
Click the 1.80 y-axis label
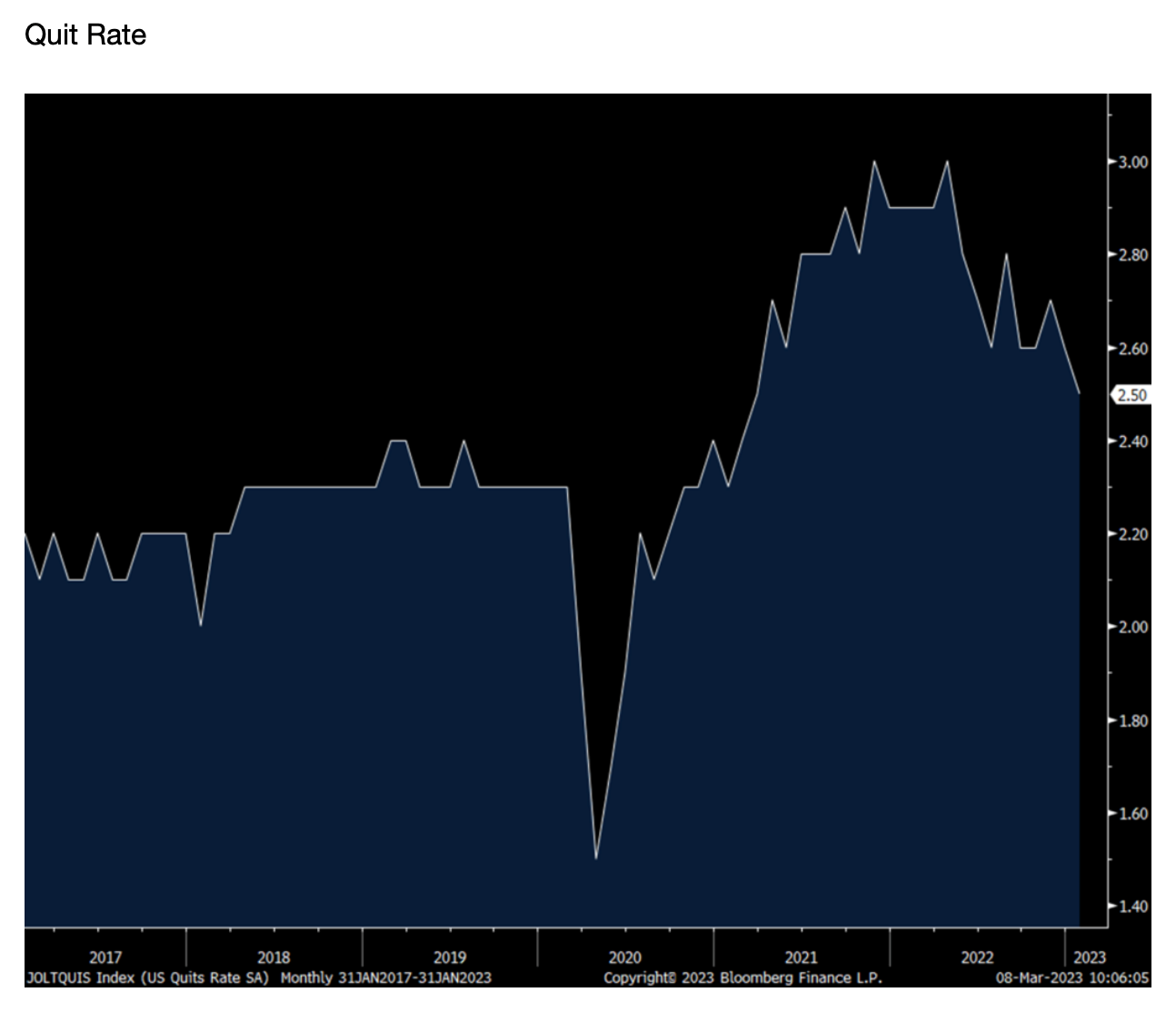(x=1133, y=720)
